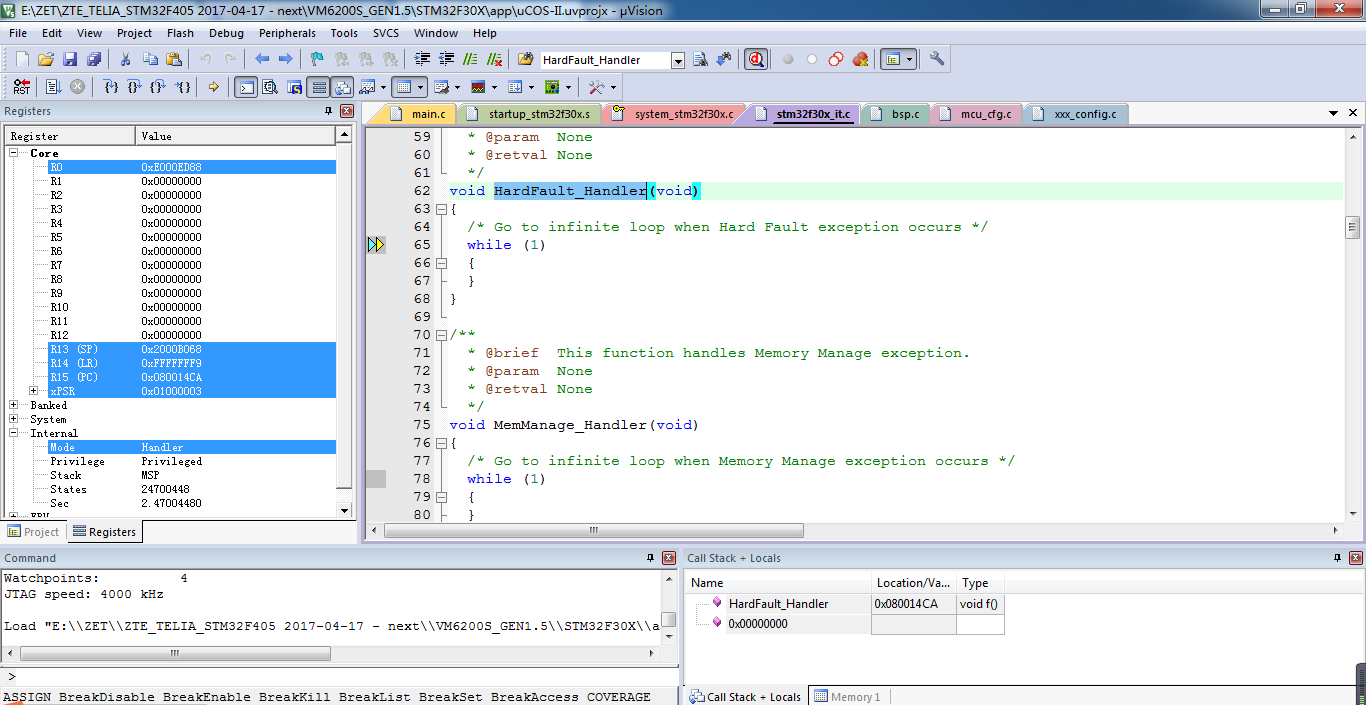Expand the Banked registers node
This screenshot has height=705, width=1366.
click(15, 405)
